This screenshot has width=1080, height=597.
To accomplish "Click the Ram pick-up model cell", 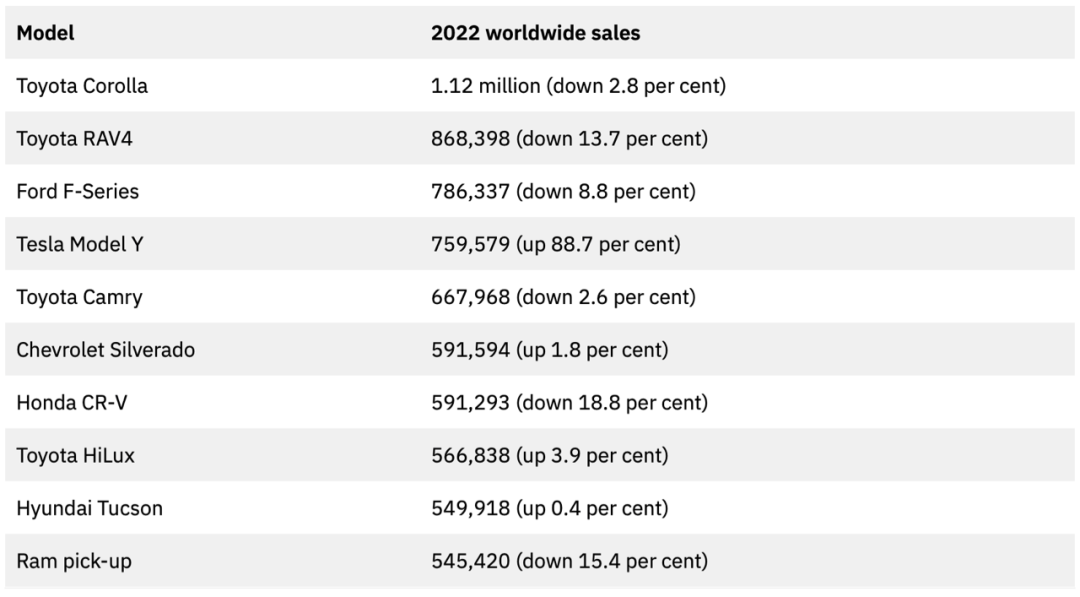I will [73, 561].
